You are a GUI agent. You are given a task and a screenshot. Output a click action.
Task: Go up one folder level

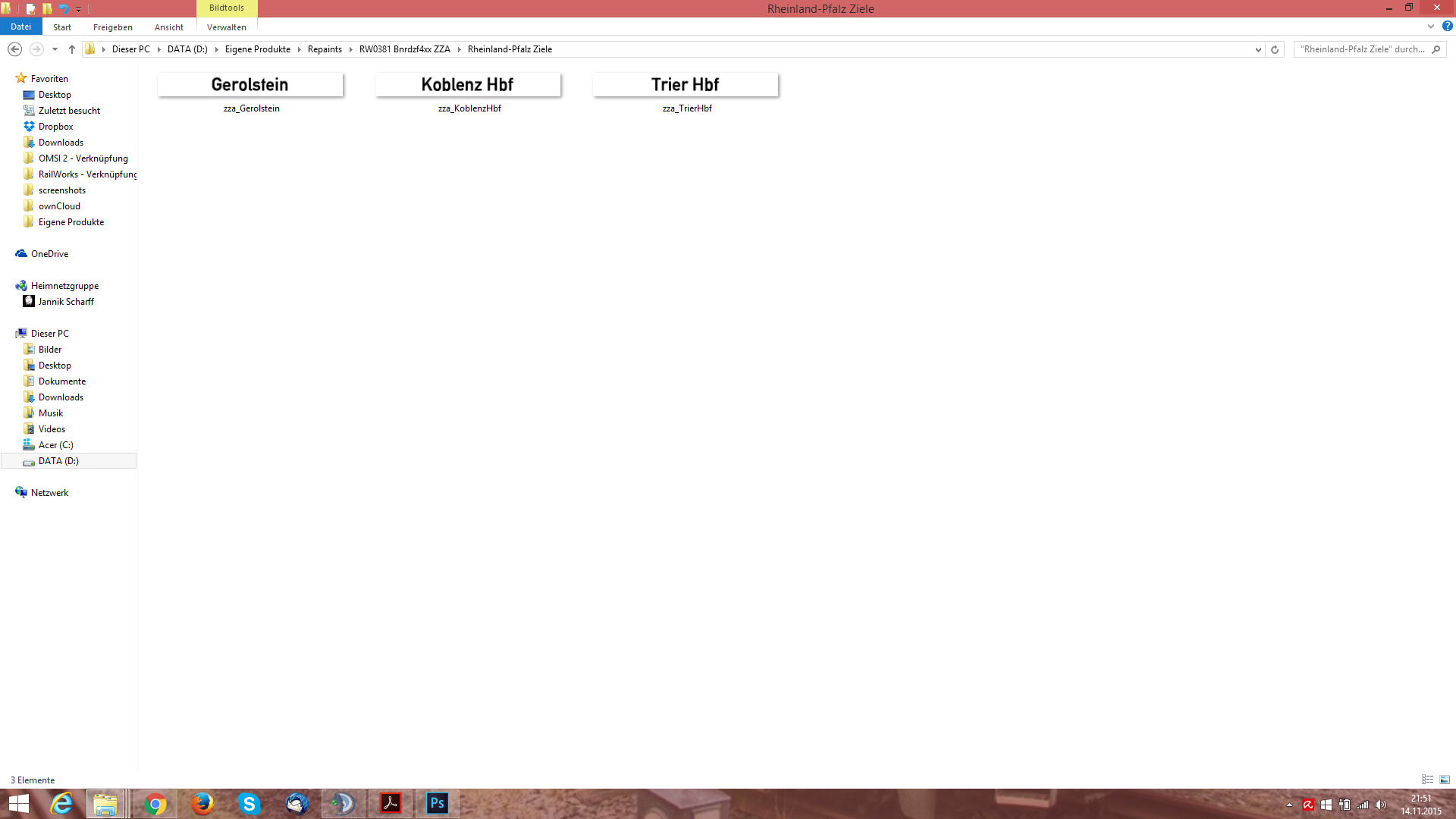(72, 49)
